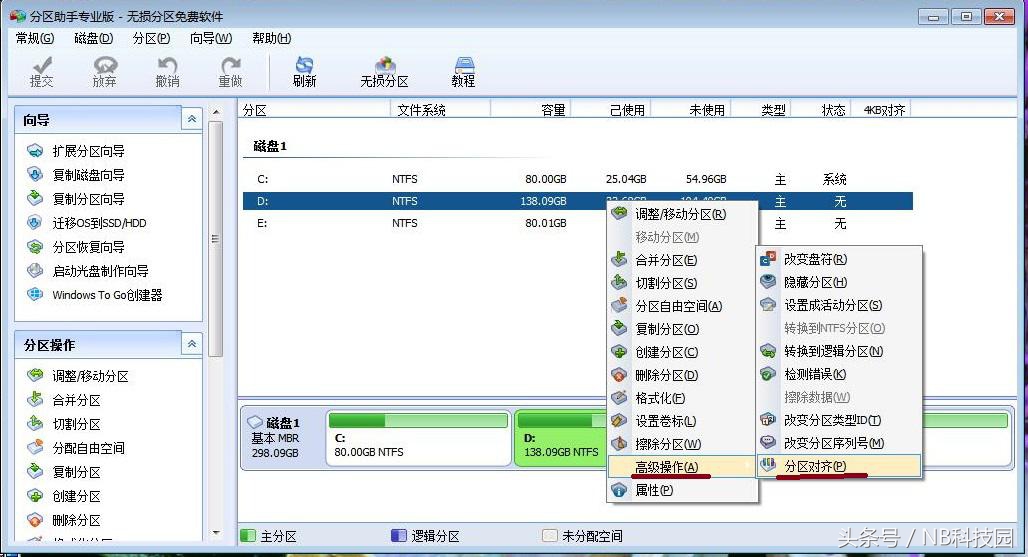Image resolution: width=1028 pixels, height=557 pixels.
Task: Open the 教程 (tutorial) toolbar icon
Action: click(x=464, y=72)
